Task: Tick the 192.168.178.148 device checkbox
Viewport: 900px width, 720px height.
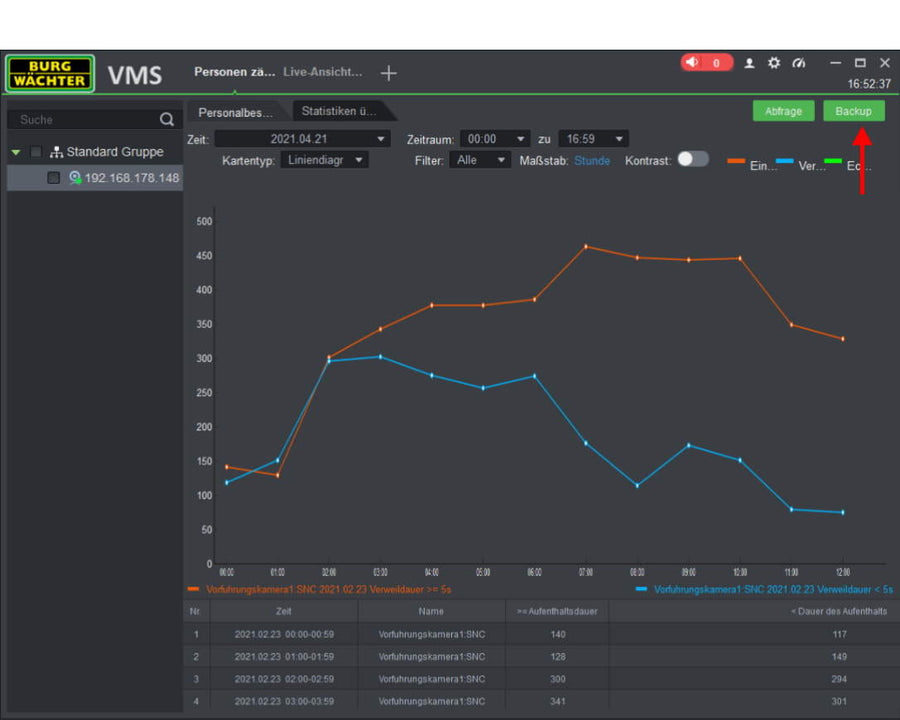Action: pyautogui.click(x=54, y=178)
